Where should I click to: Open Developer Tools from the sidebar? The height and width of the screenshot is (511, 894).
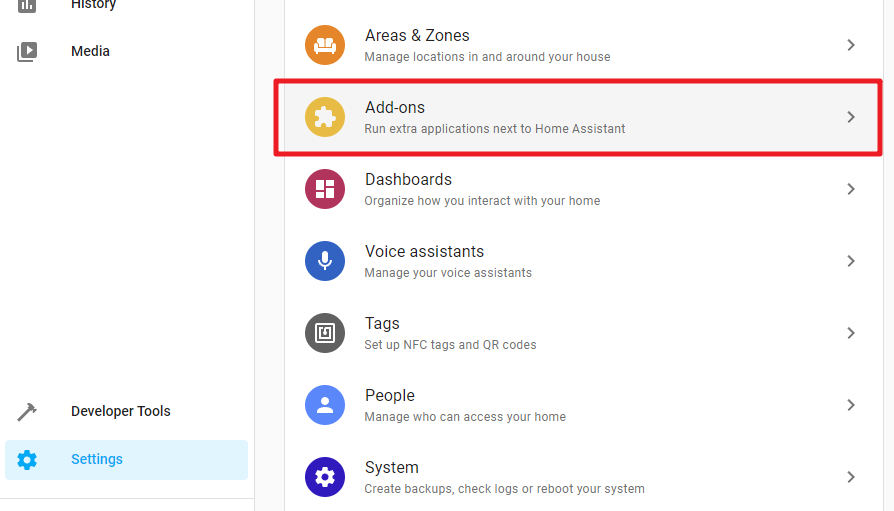[x=121, y=411]
